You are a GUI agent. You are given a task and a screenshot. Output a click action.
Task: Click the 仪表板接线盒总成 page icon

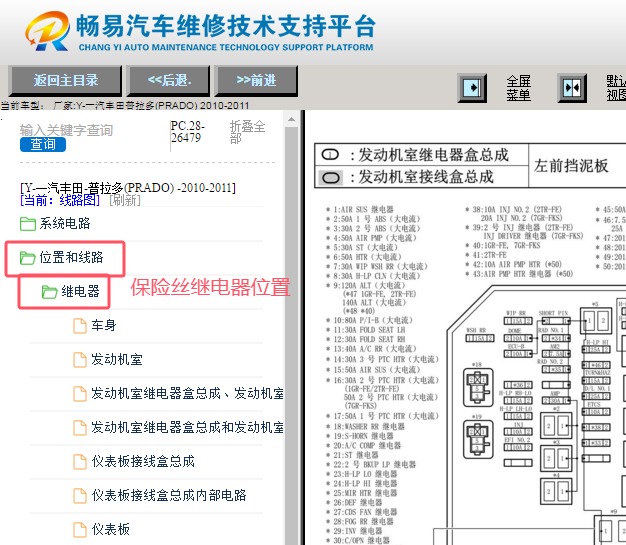click(x=79, y=462)
